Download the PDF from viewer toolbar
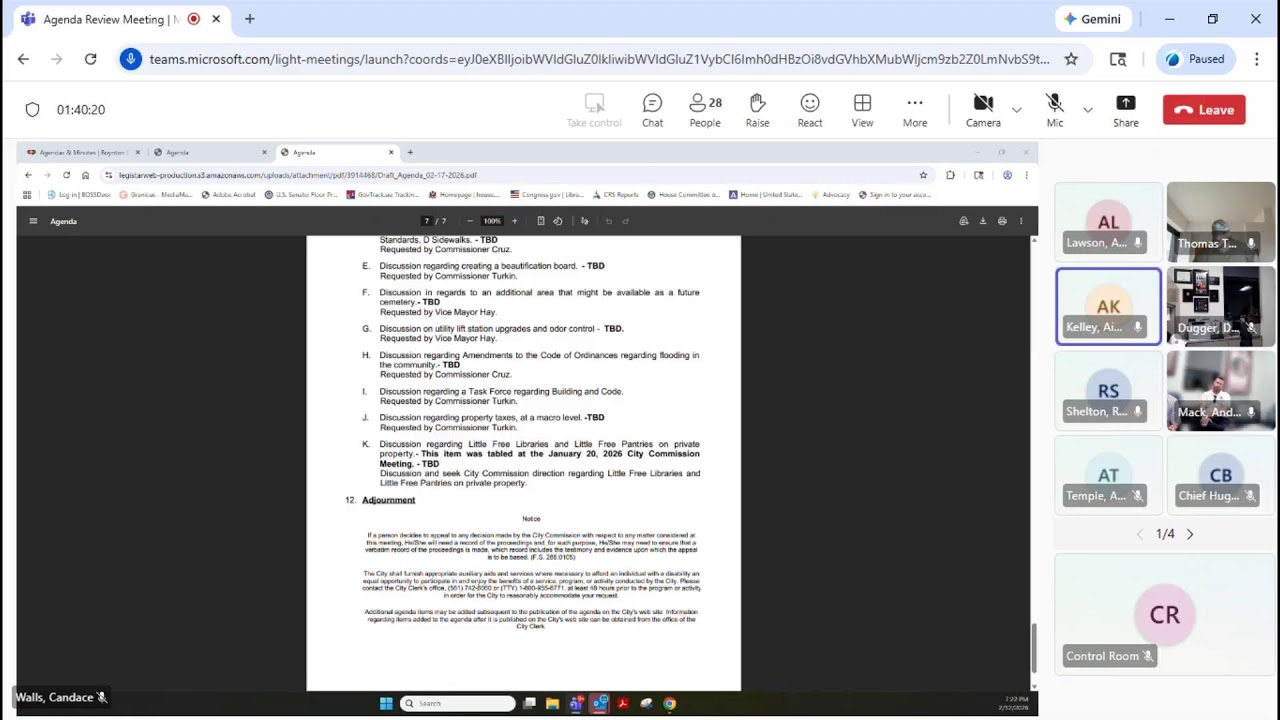Image resolution: width=1280 pixels, height=720 pixels. point(983,221)
